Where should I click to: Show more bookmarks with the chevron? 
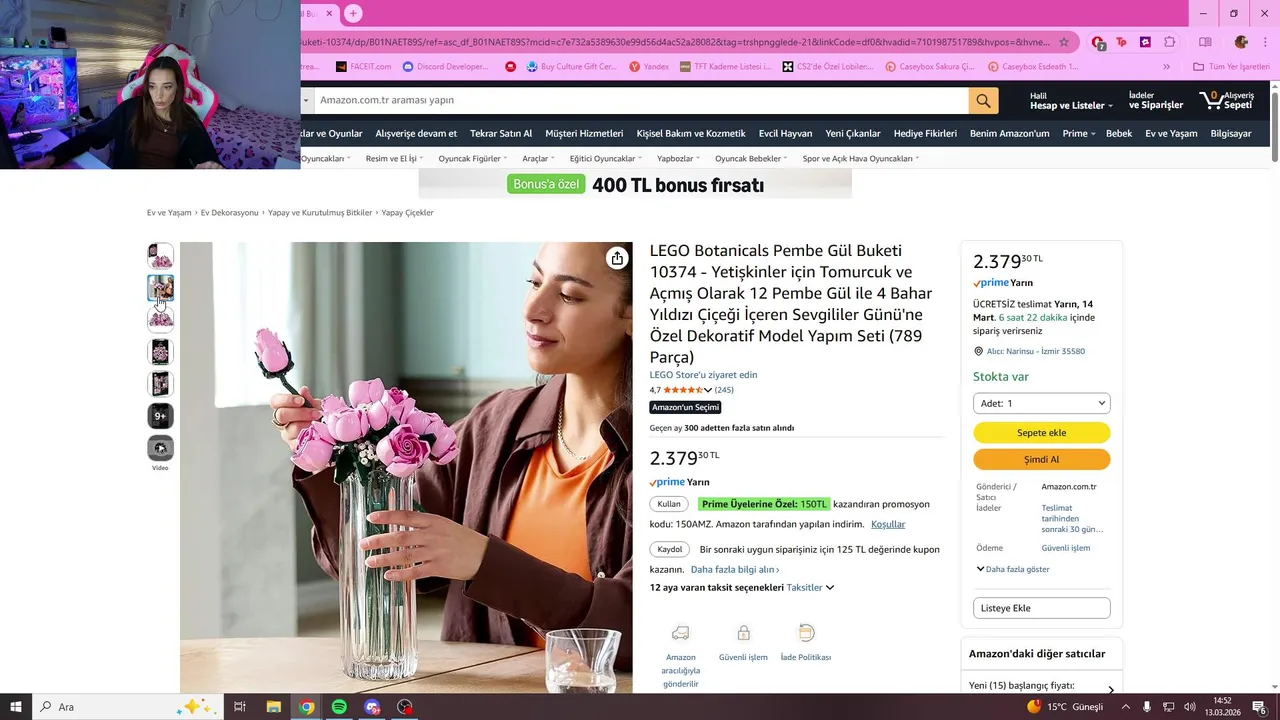point(1166,67)
